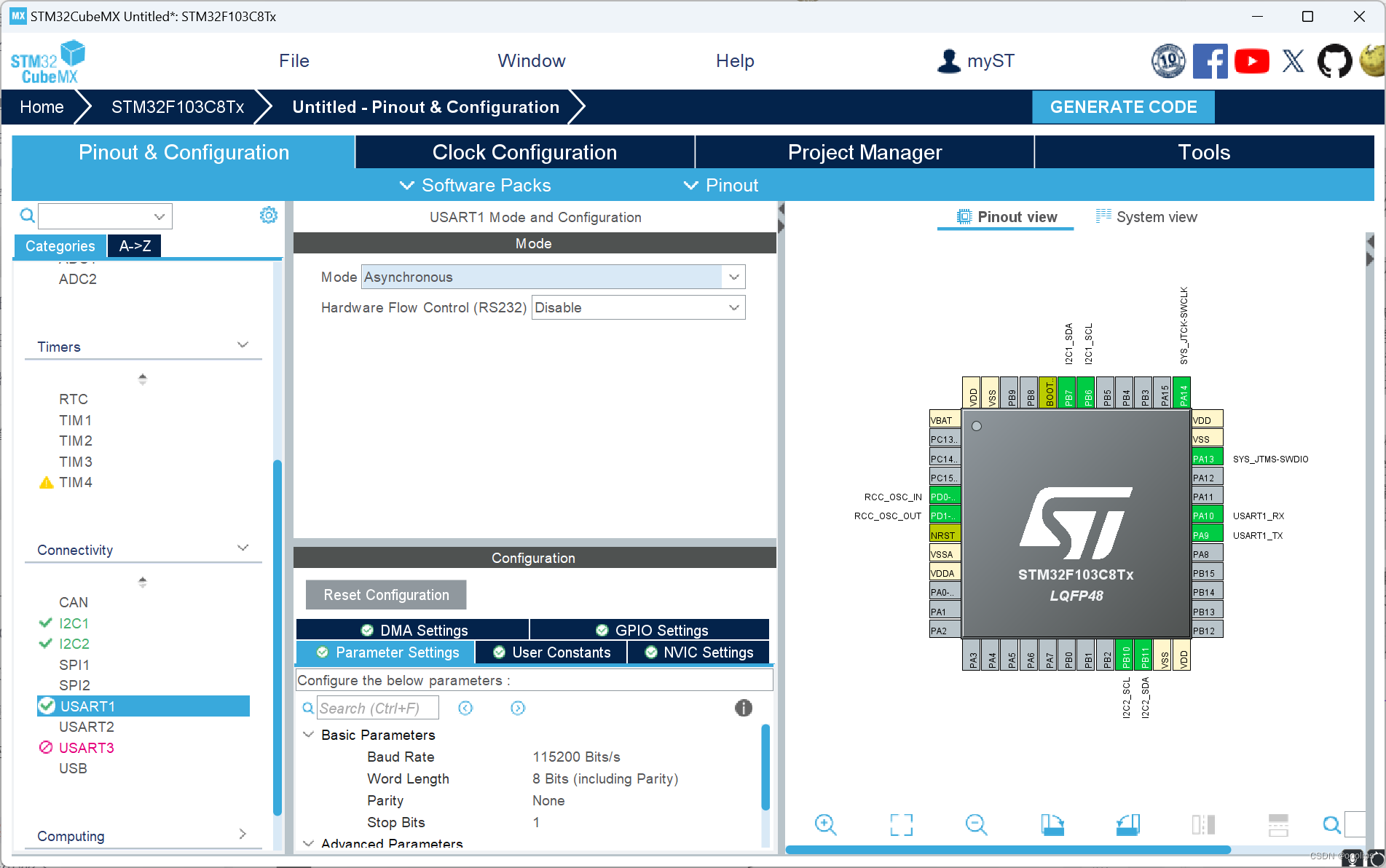
Task: Click the categories panel vertical scrollbar
Action: (x=277, y=637)
